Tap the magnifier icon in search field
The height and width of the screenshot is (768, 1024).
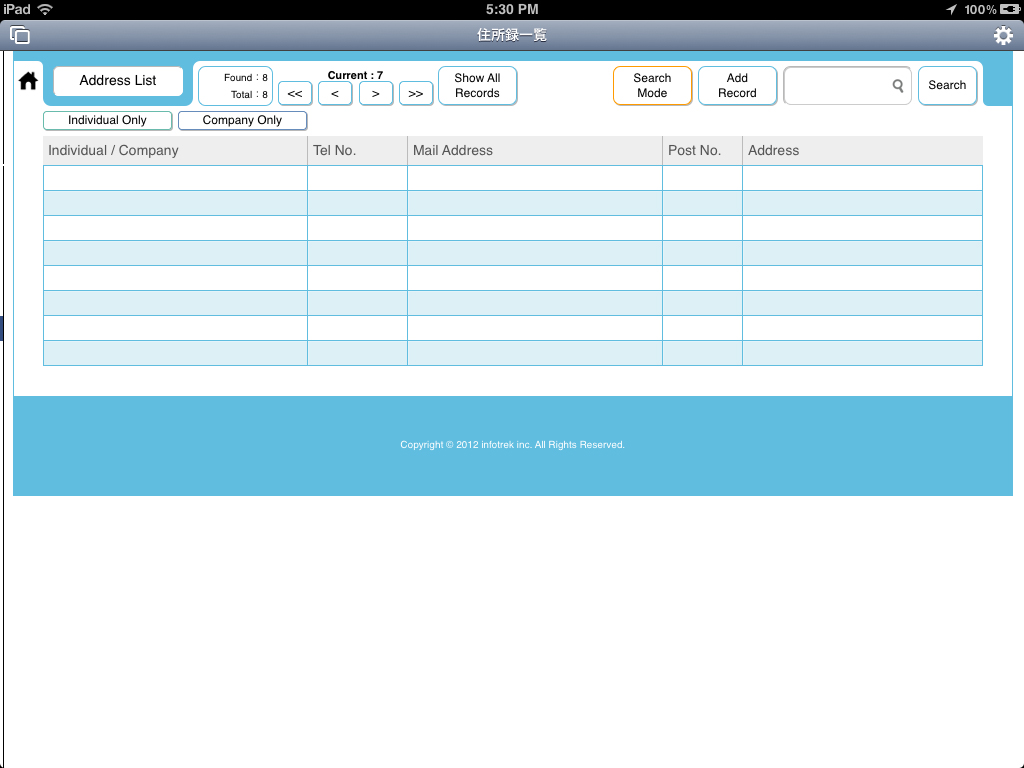click(x=898, y=86)
